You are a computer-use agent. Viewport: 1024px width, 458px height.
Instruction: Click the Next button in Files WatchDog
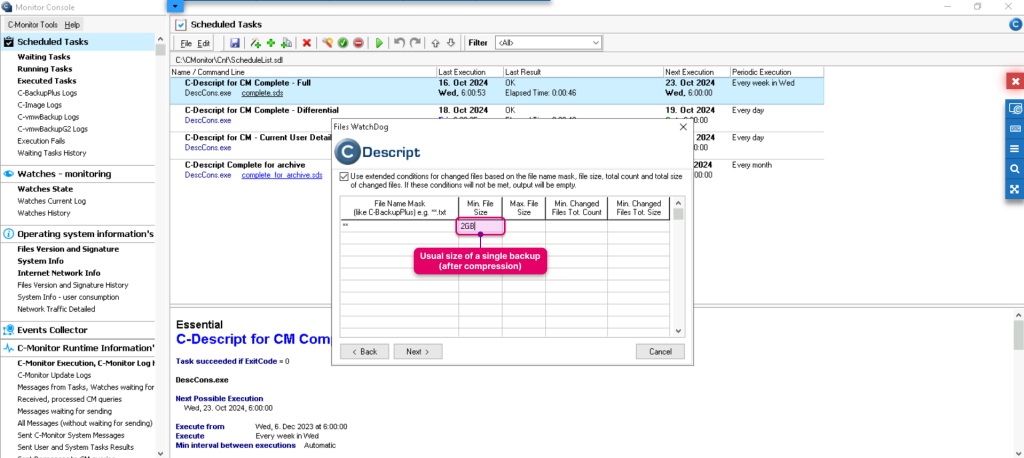[418, 352]
